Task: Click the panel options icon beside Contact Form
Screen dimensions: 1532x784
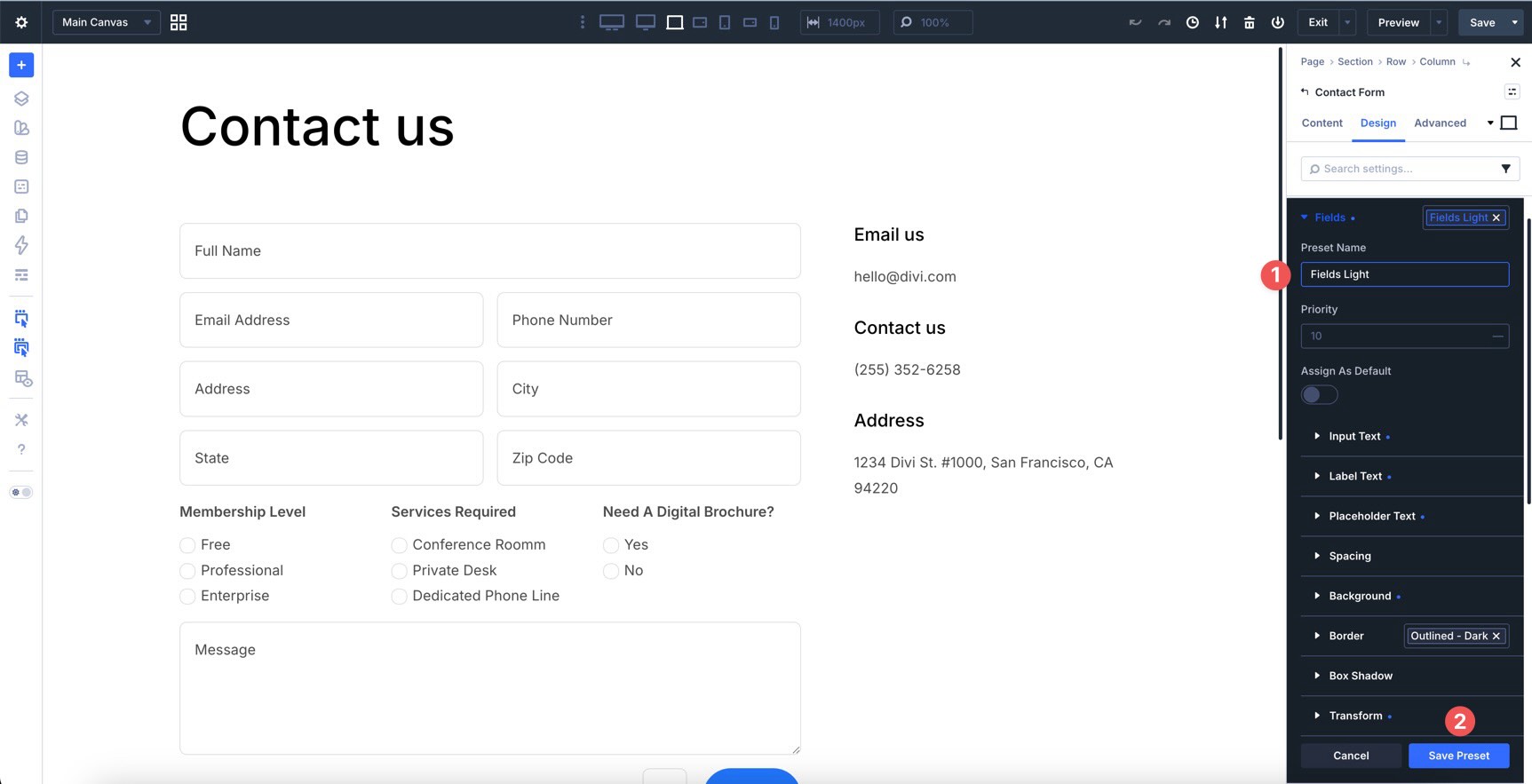Action: pyautogui.click(x=1512, y=91)
